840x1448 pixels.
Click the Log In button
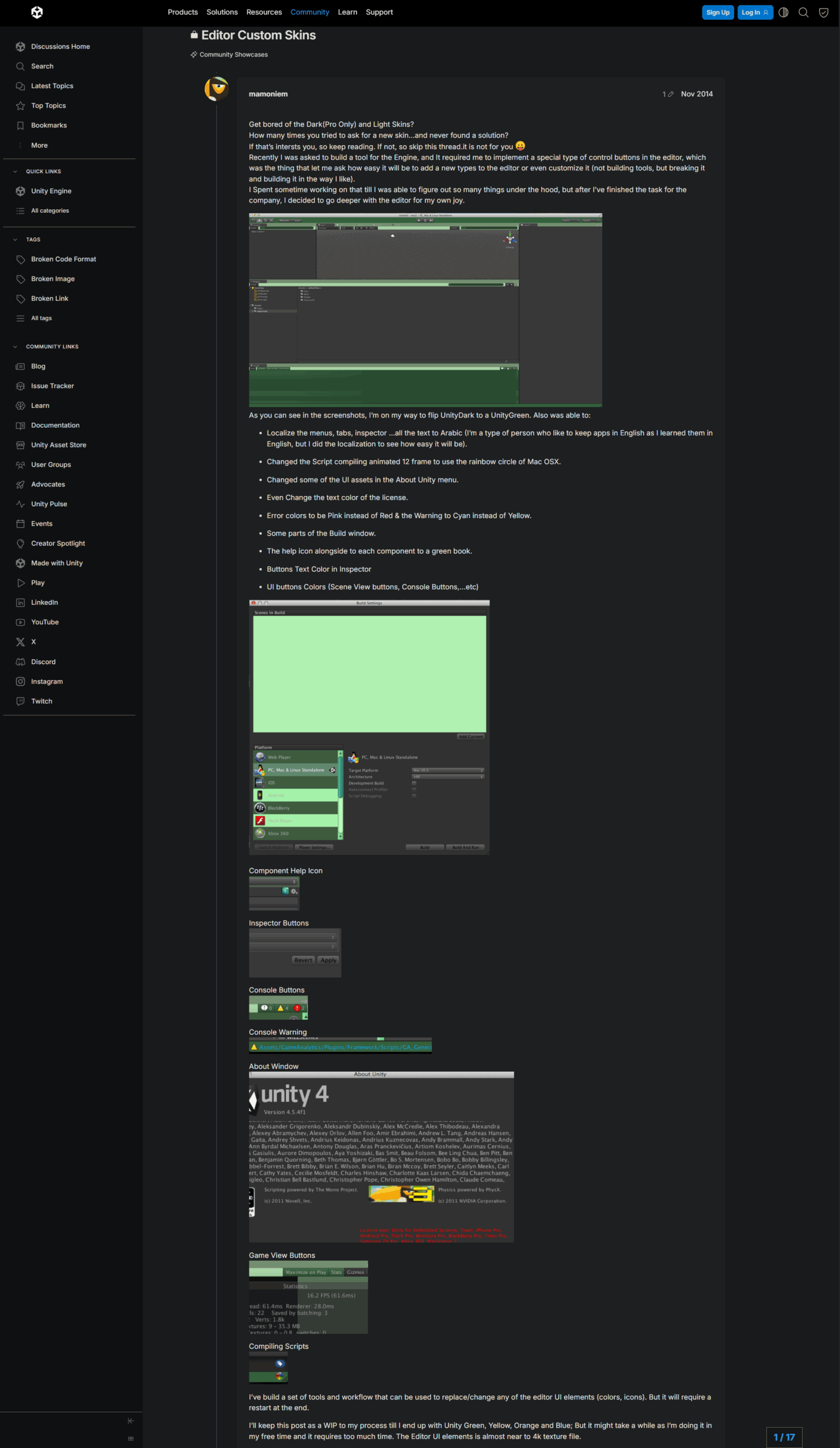(x=755, y=12)
